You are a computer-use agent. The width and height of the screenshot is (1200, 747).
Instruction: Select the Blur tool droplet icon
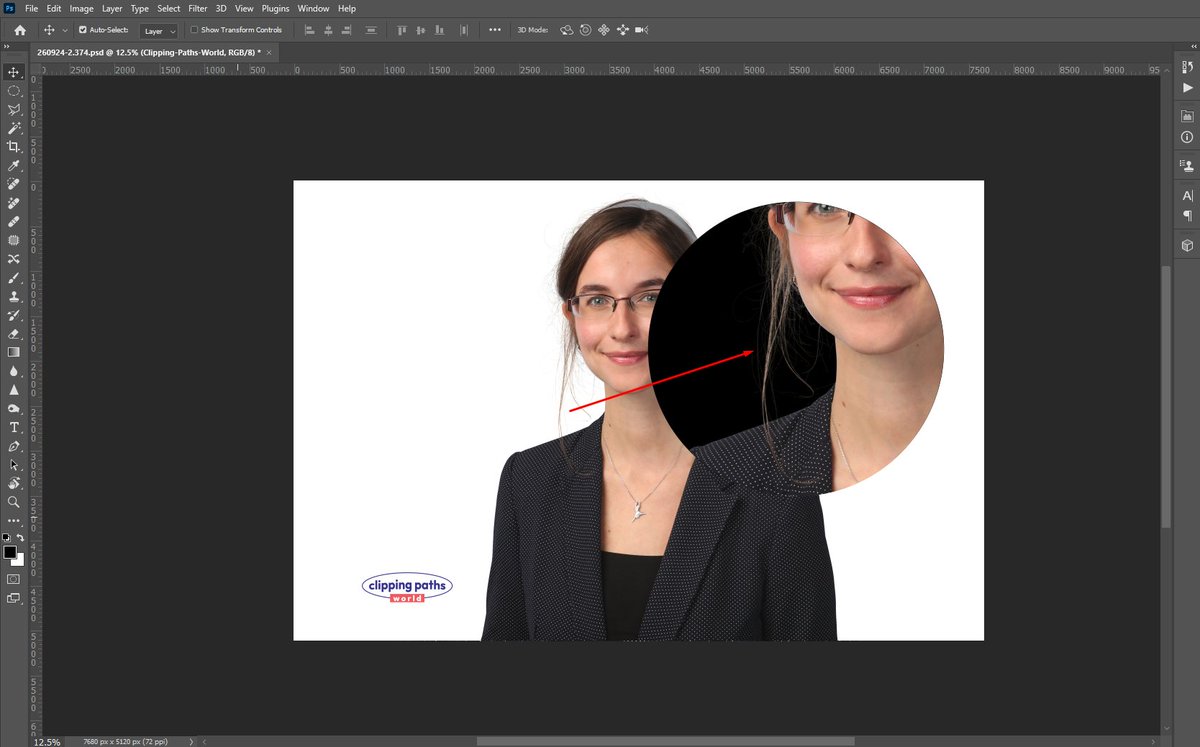(14, 371)
